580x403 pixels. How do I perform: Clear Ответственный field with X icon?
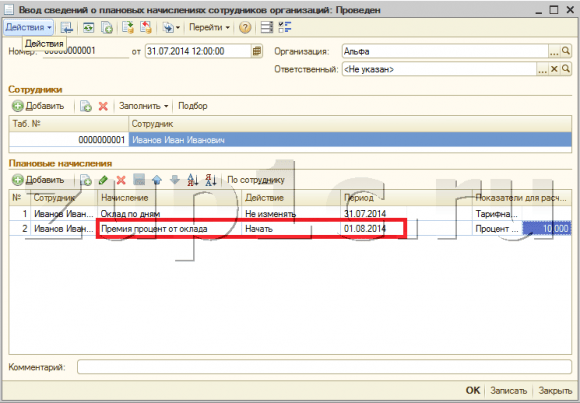(x=554, y=69)
